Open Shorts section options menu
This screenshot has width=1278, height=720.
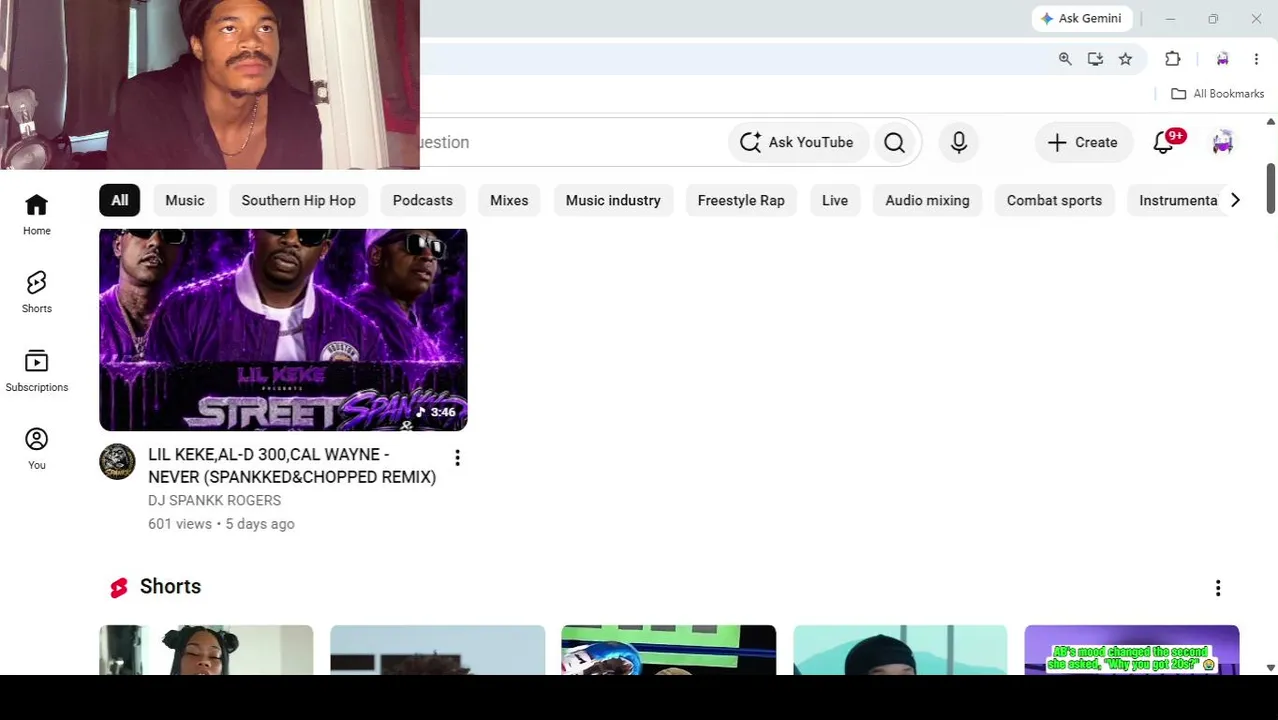(x=1218, y=588)
